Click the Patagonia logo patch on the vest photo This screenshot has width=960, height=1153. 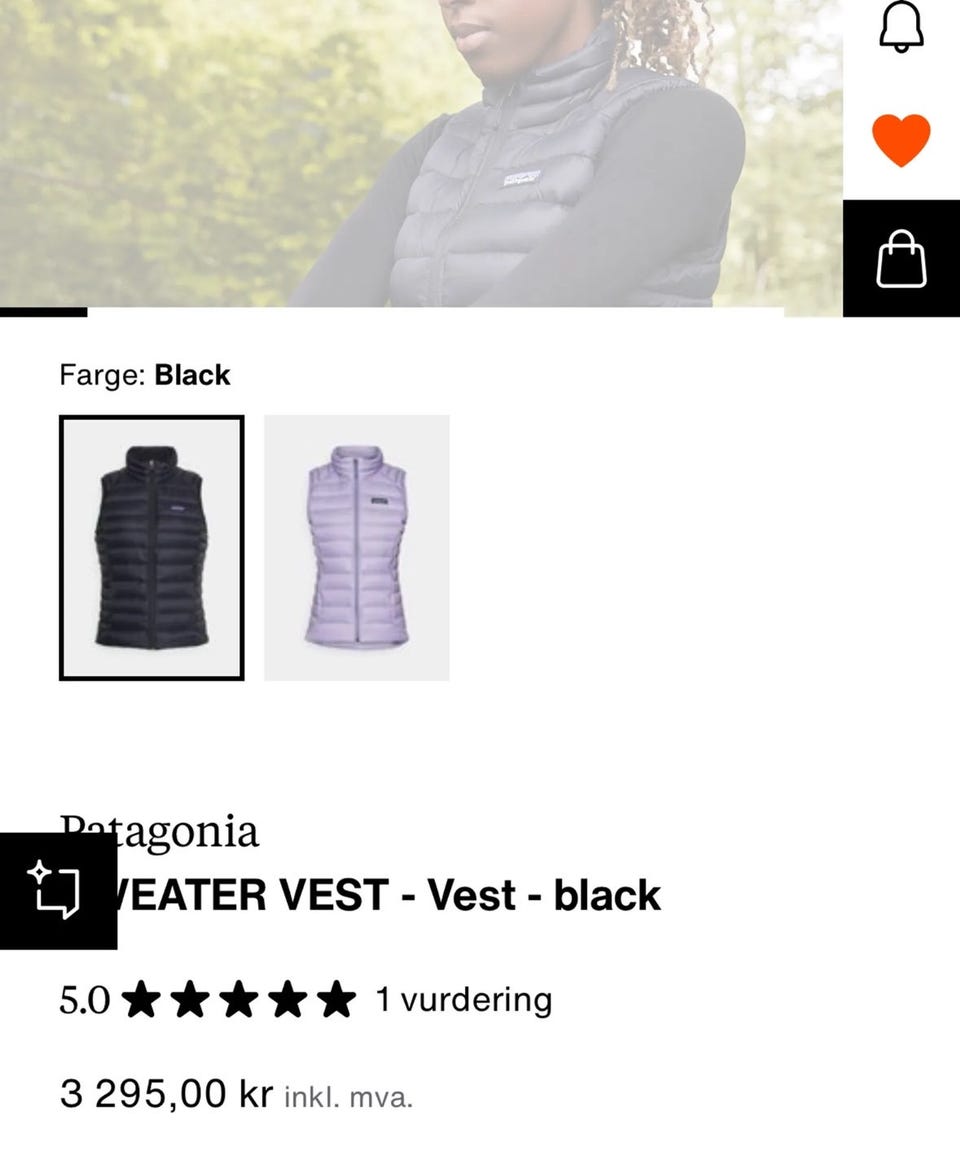[522, 179]
